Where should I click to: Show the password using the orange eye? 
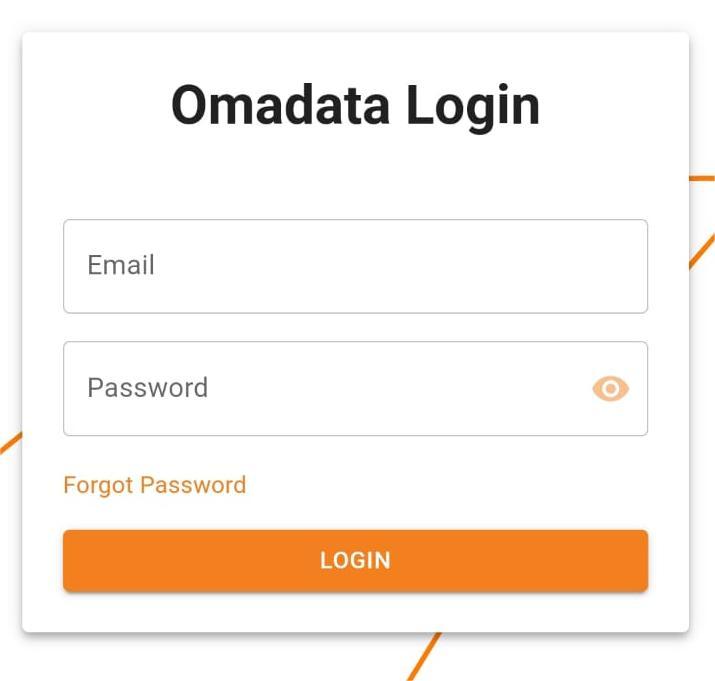pos(611,389)
